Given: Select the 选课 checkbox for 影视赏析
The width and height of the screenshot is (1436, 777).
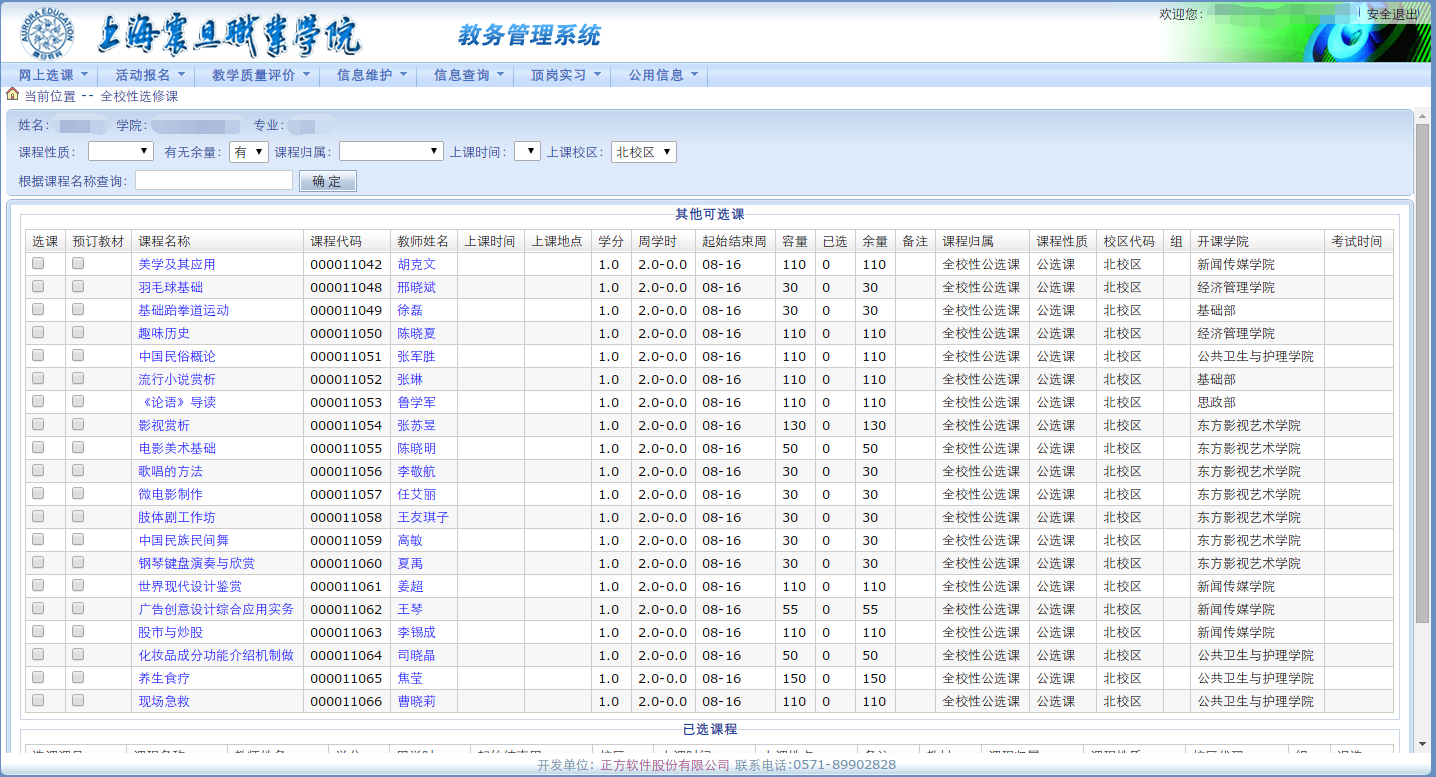Looking at the screenshot, I should click(x=38, y=425).
